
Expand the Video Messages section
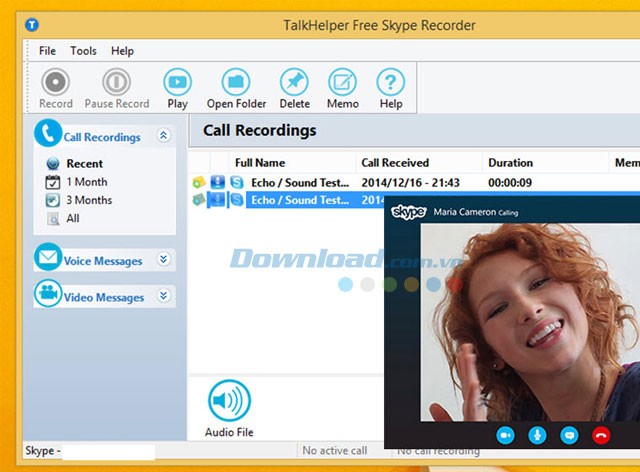click(x=164, y=295)
